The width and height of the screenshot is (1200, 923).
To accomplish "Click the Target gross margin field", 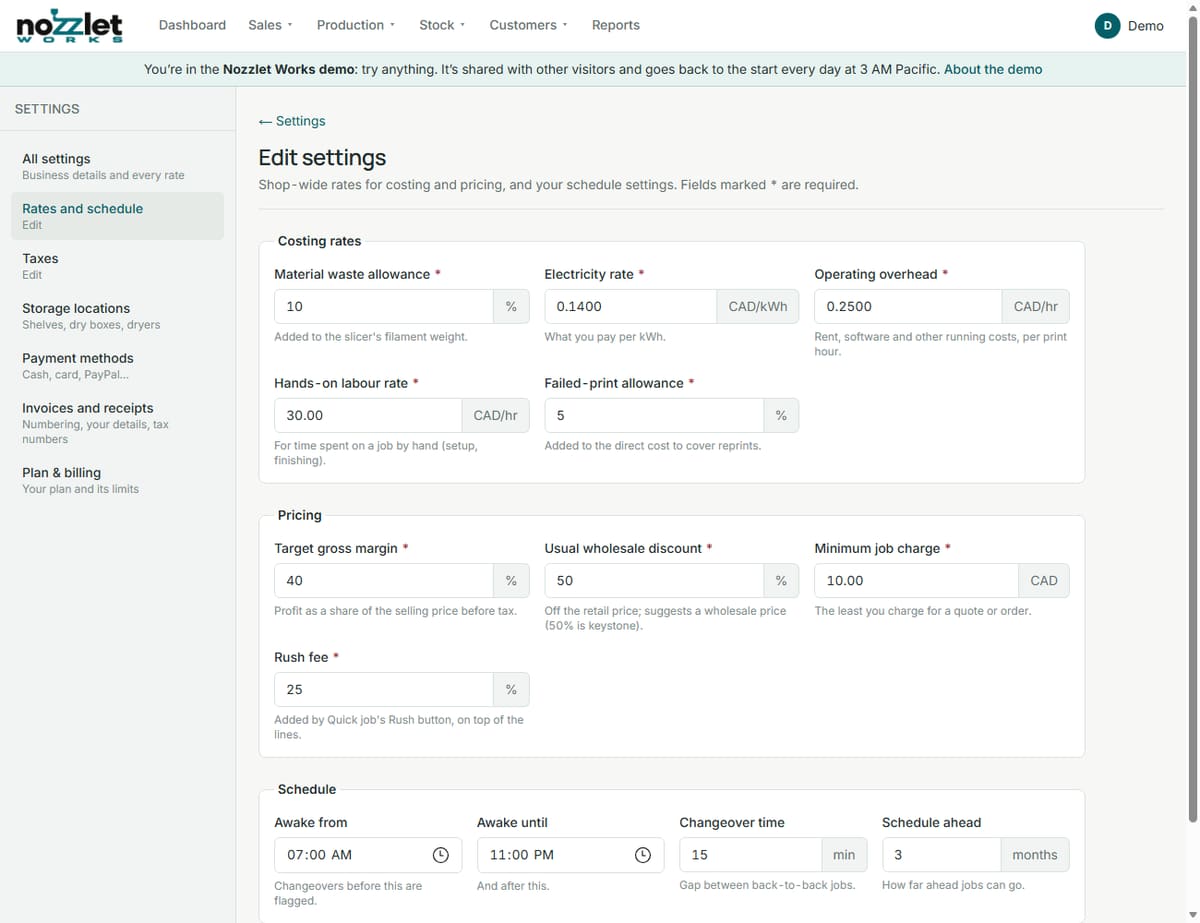I will click(x=383, y=580).
